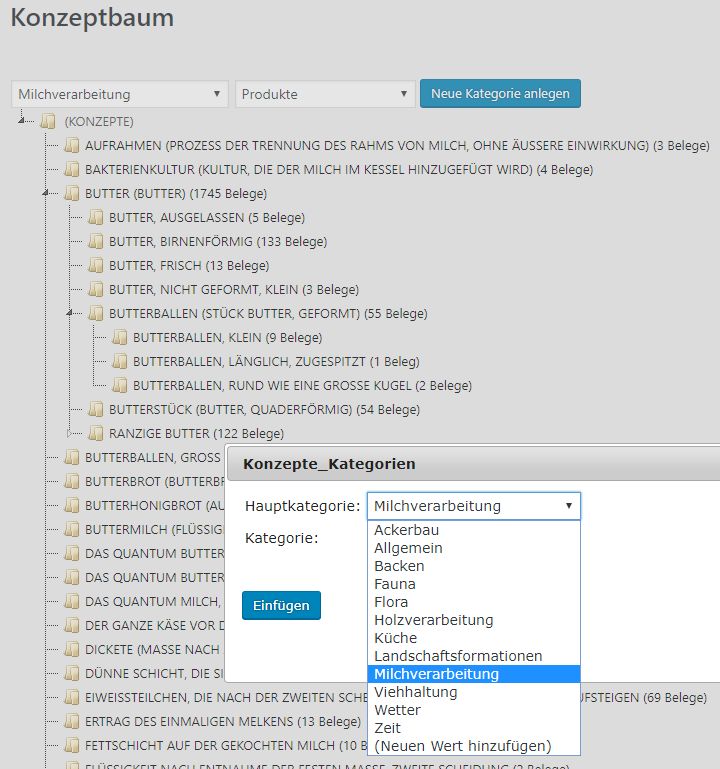Click folder icon of BUTTERBALLEN, KLEIN
This screenshot has width=720, height=769.
[120, 337]
